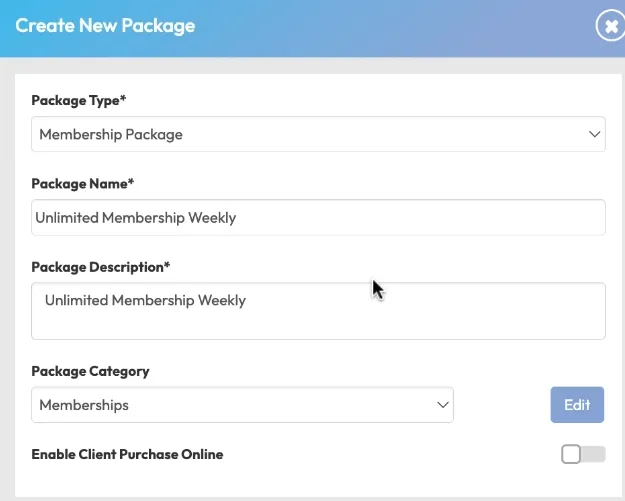Select the Membership Package value text
The image size is (625, 501).
[111, 134]
